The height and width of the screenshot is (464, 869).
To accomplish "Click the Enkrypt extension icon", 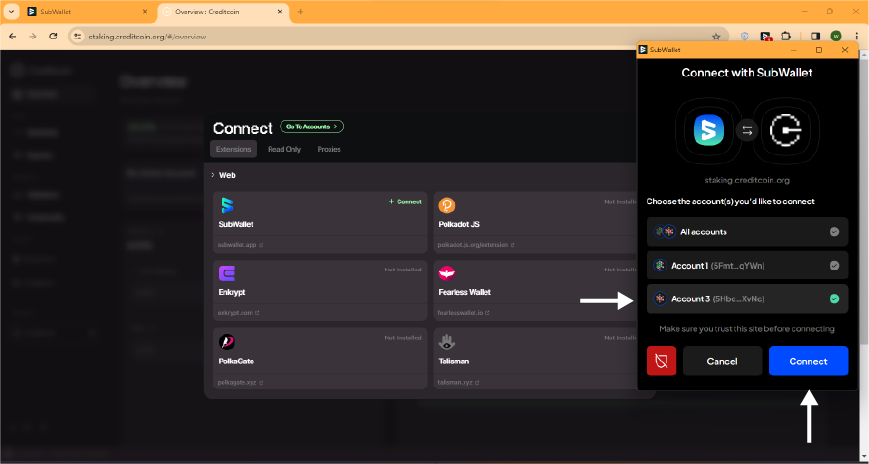I will (227, 273).
